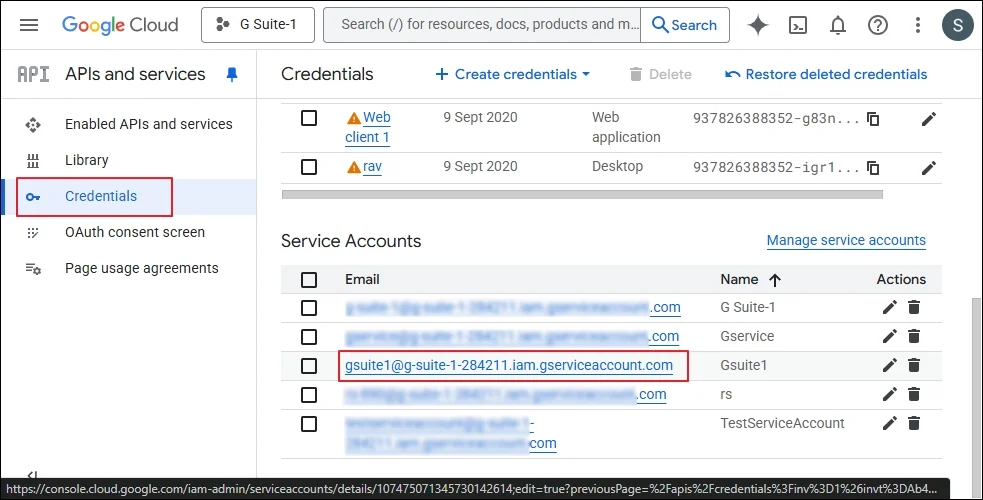Activate Cloud Shell terminal icon
Image resolution: width=983 pixels, height=500 pixels.
pyautogui.click(x=797, y=25)
